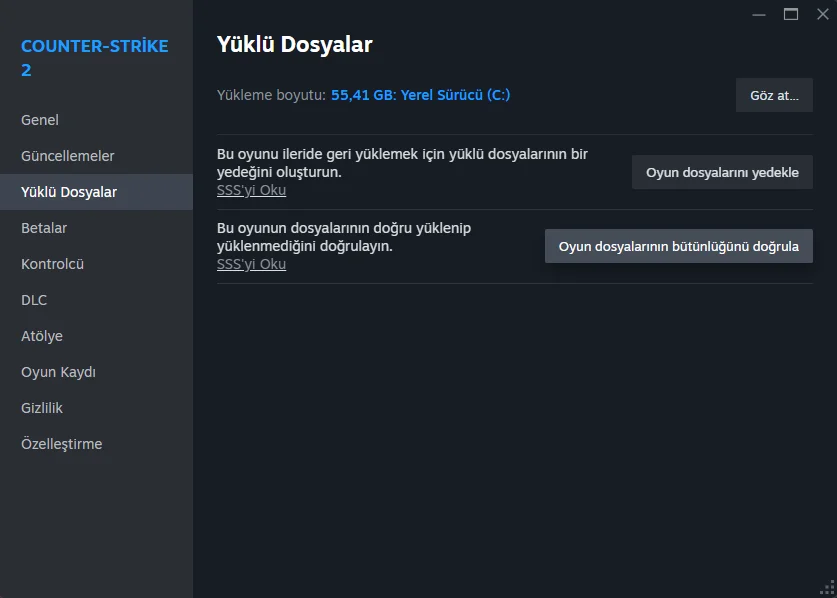Screen dimensions: 837x598
Task: Open SSS'yi Oku link under verify description
Action: pos(251,264)
